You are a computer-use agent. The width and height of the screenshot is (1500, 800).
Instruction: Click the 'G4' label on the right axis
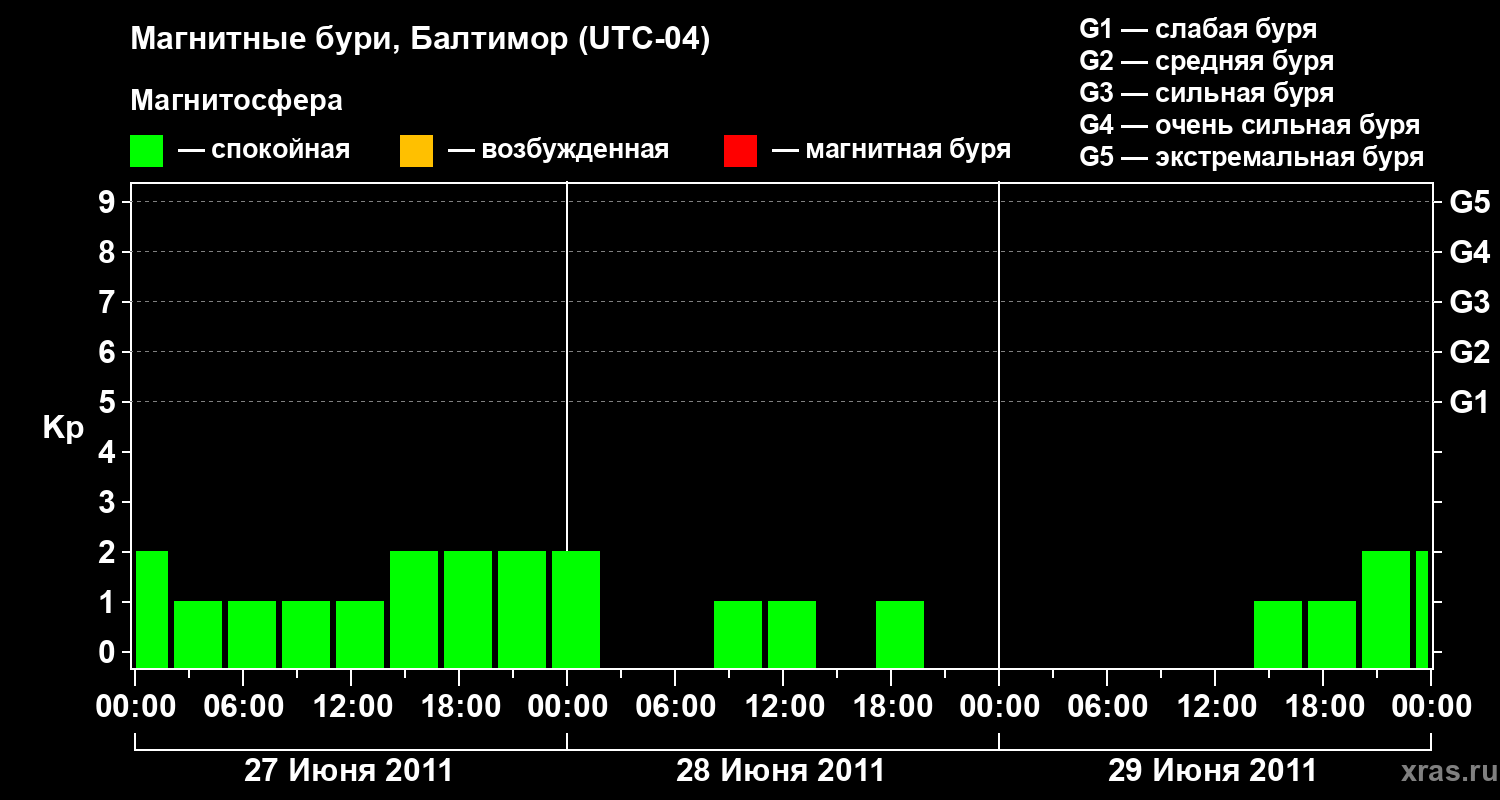click(1470, 253)
